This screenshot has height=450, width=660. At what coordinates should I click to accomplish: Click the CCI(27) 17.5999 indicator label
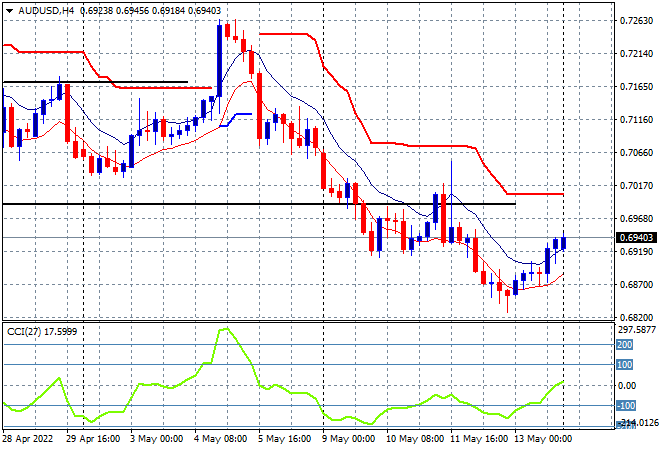point(42,332)
